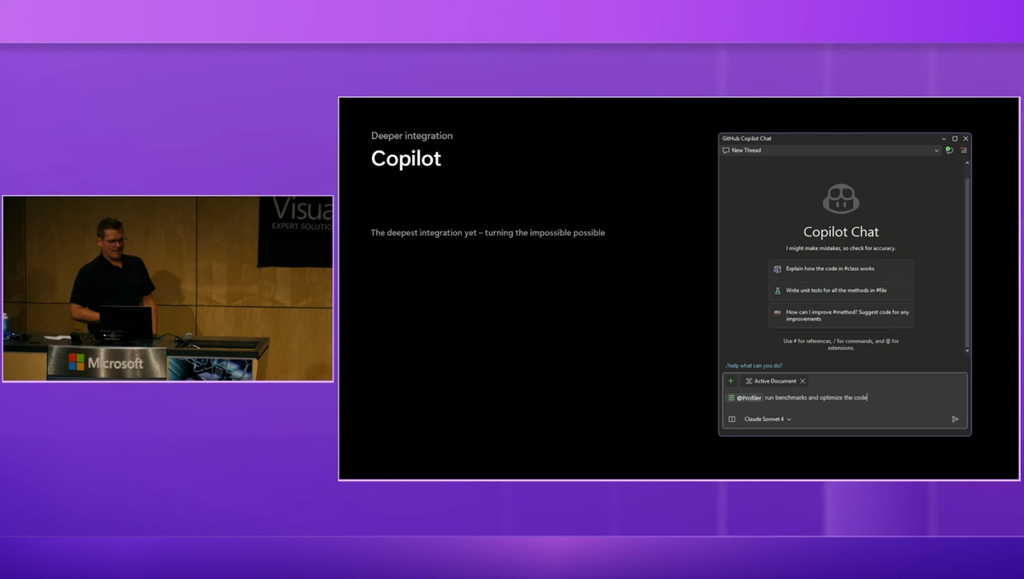Click into the chat input text field

pos(844,398)
